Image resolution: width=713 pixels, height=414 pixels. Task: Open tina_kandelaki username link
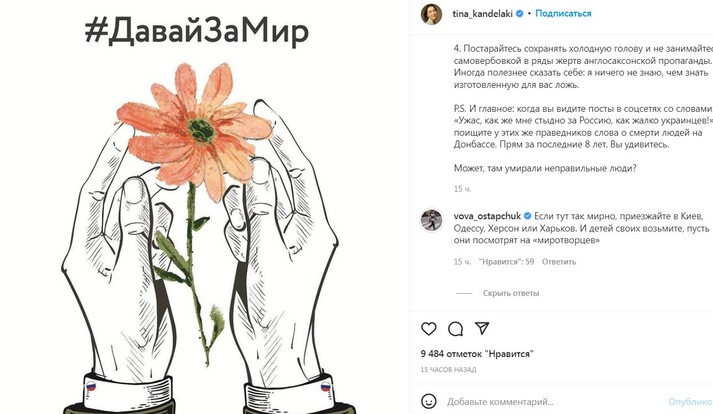point(482,14)
